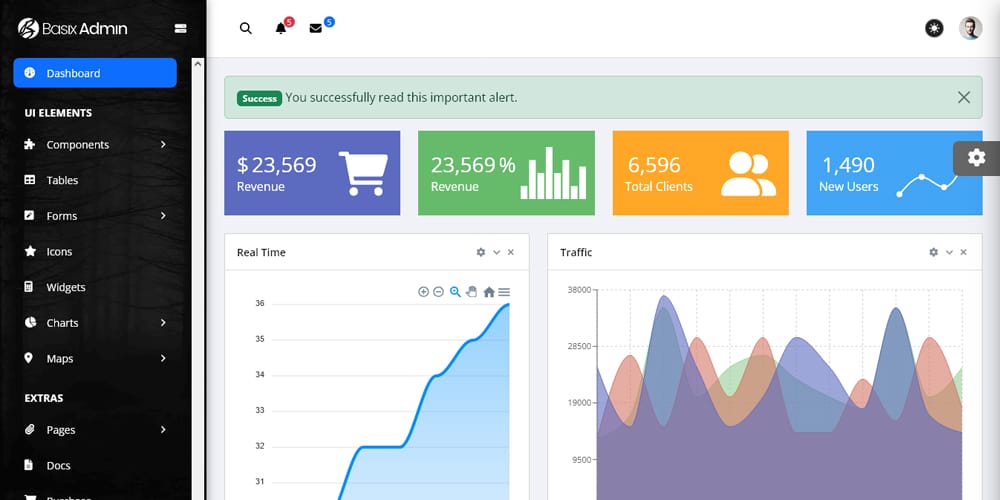Viewport: 1000px width, 500px height.
Task: Select Dashboard in the sidebar
Action: coord(94,73)
